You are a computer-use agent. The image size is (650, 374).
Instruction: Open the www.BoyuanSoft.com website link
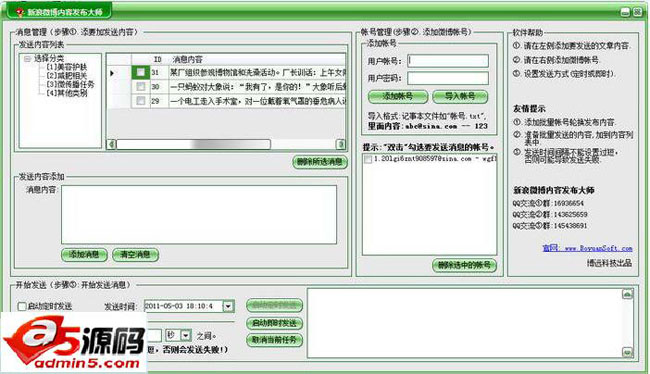point(599,248)
